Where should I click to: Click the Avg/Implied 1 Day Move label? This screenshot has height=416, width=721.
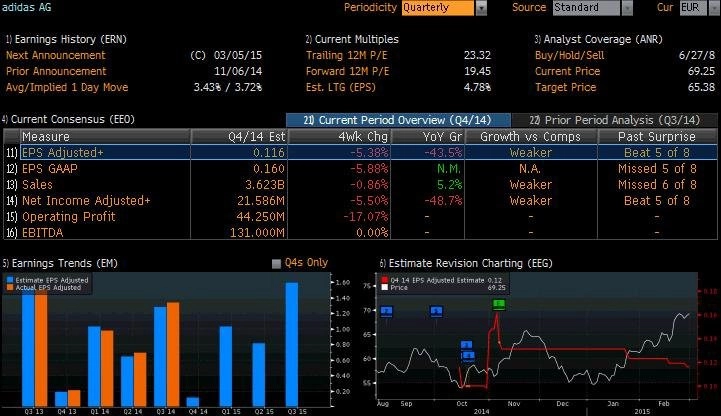click(67, 87)
